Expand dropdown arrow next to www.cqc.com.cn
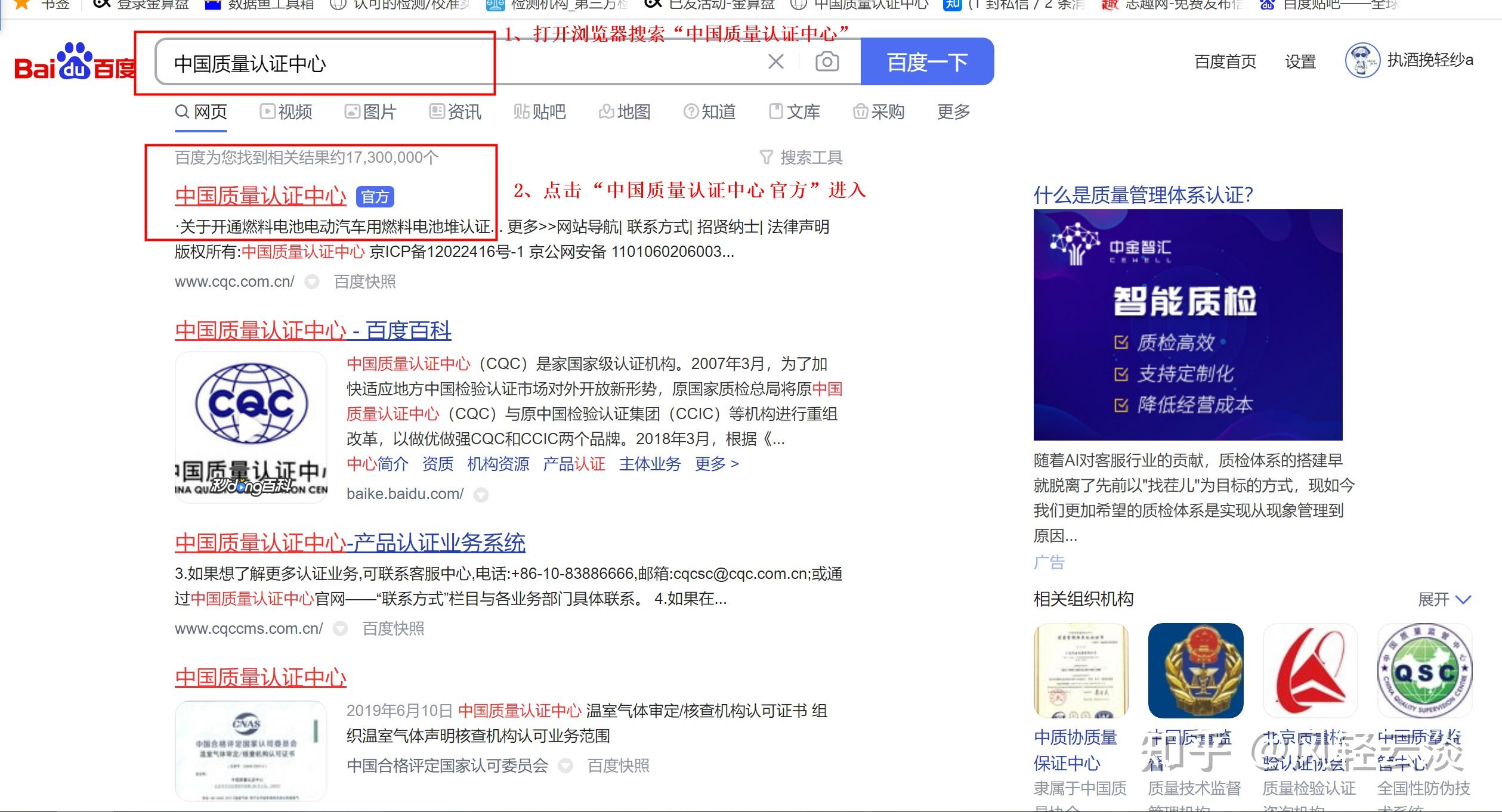The width and height of the screenshot is (1502, 812). click(312, 282)
